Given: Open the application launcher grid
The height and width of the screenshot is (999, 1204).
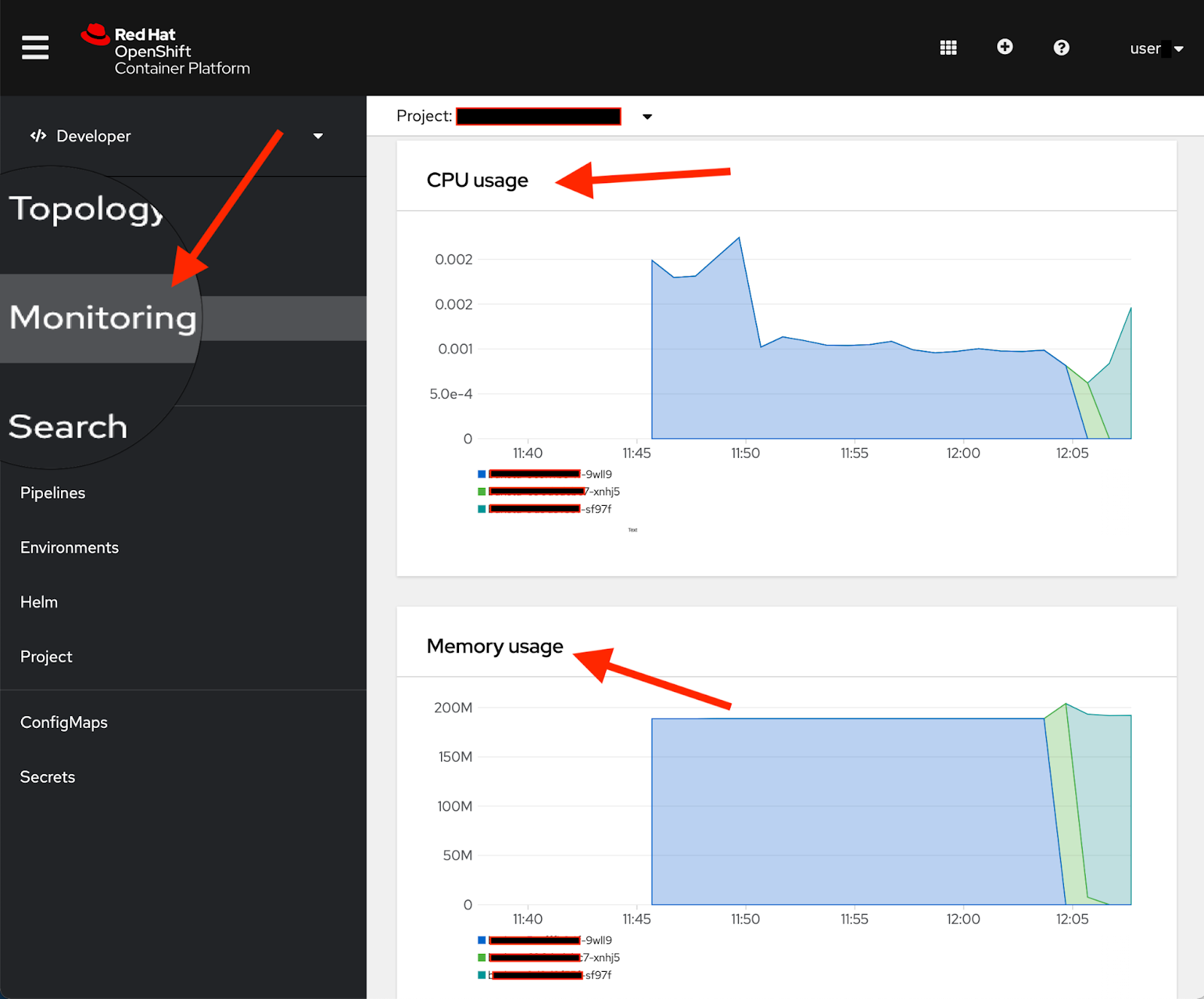Looking at the screenshot, I should (x=948, y=47).
